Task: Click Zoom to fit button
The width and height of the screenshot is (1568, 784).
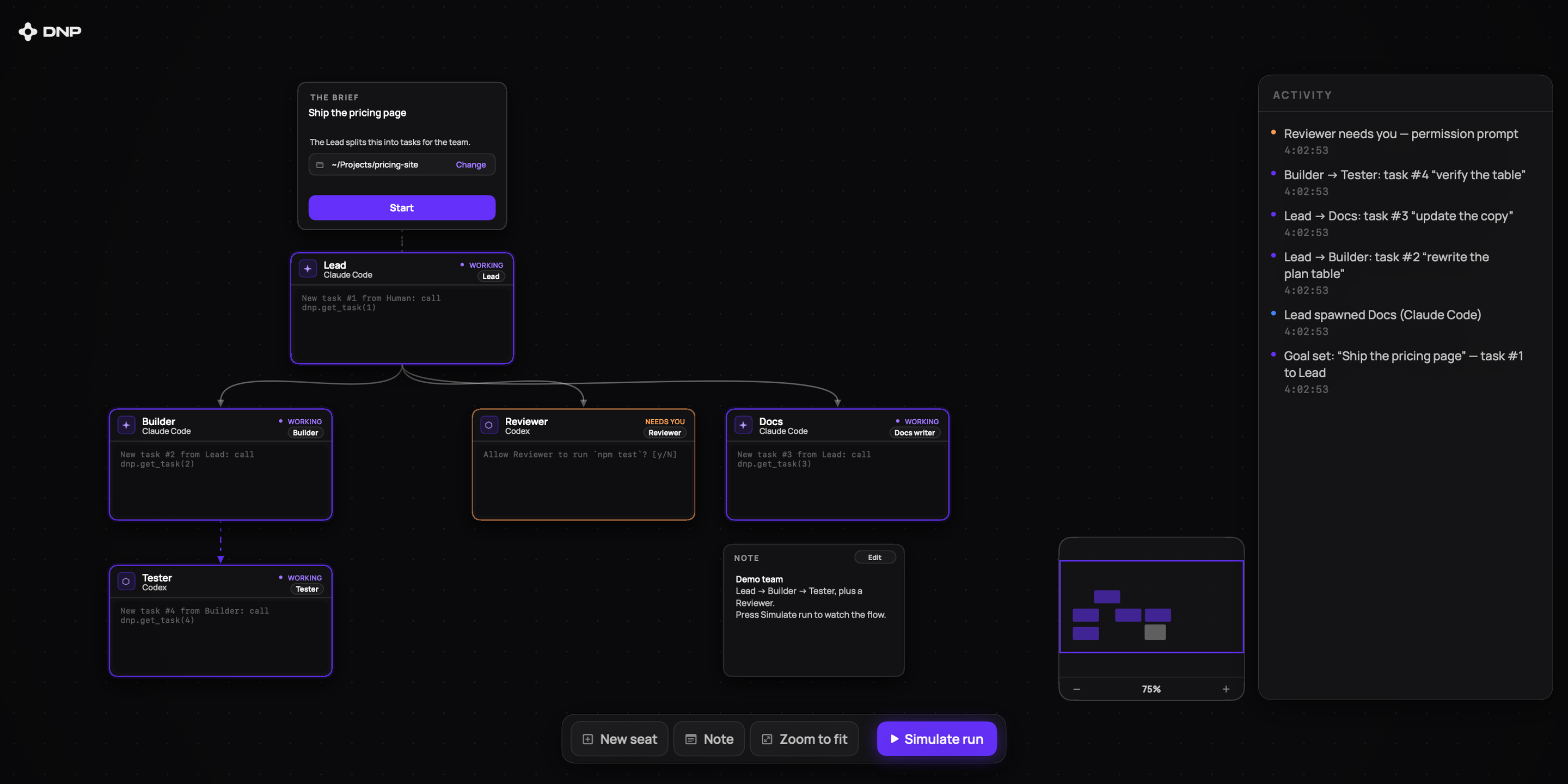Action: pos(804,739)
